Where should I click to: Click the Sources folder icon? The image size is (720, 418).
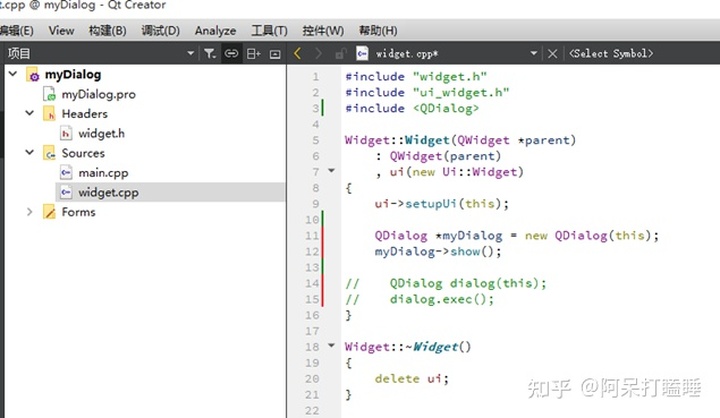49,153
